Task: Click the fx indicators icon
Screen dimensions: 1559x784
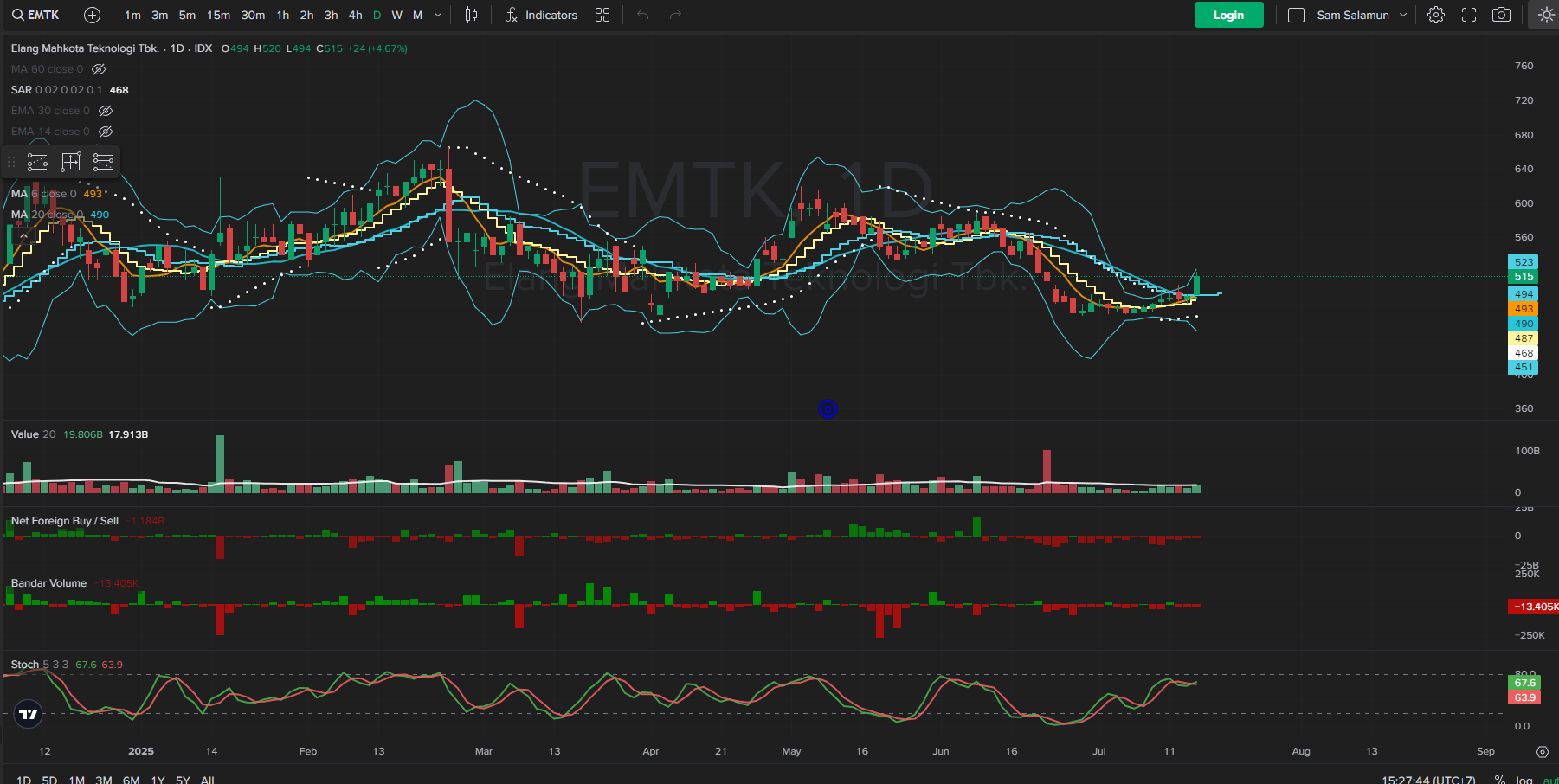Action: 512,15
